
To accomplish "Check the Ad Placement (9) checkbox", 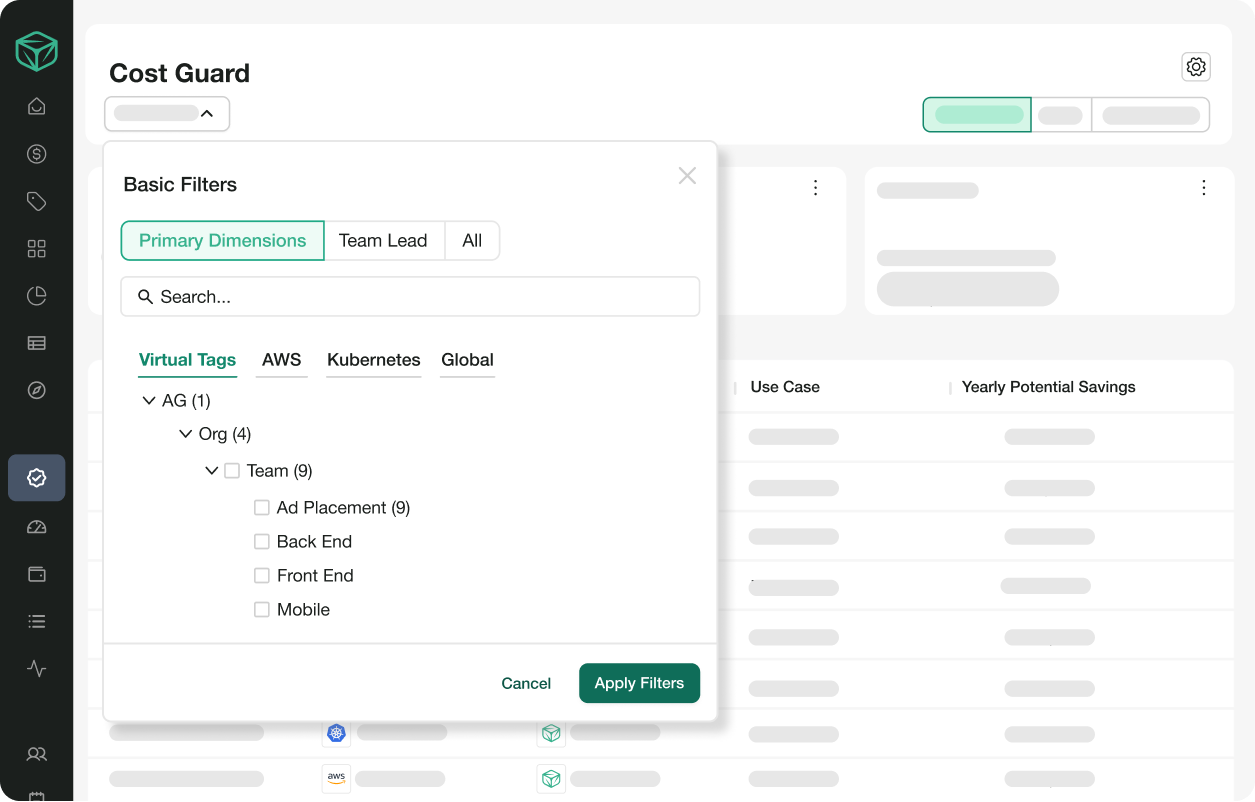I will 262,508.
